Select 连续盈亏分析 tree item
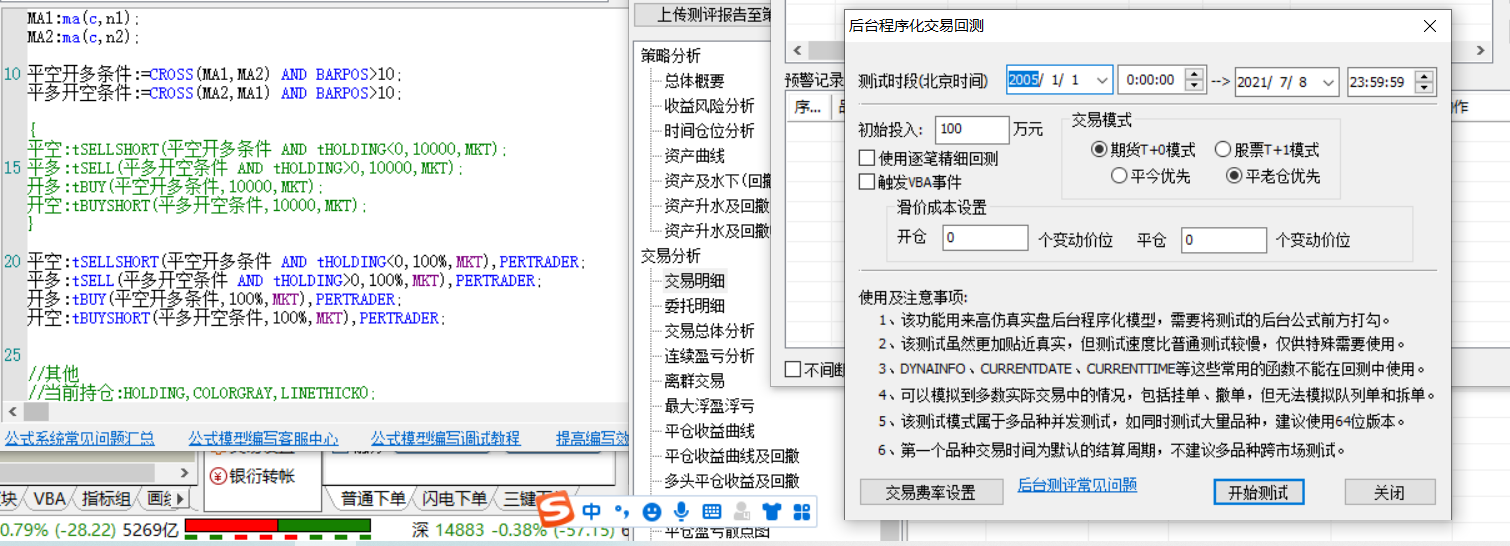Image resolution: width=1510 pixels, height=546 pixels. tap(709, 356)
